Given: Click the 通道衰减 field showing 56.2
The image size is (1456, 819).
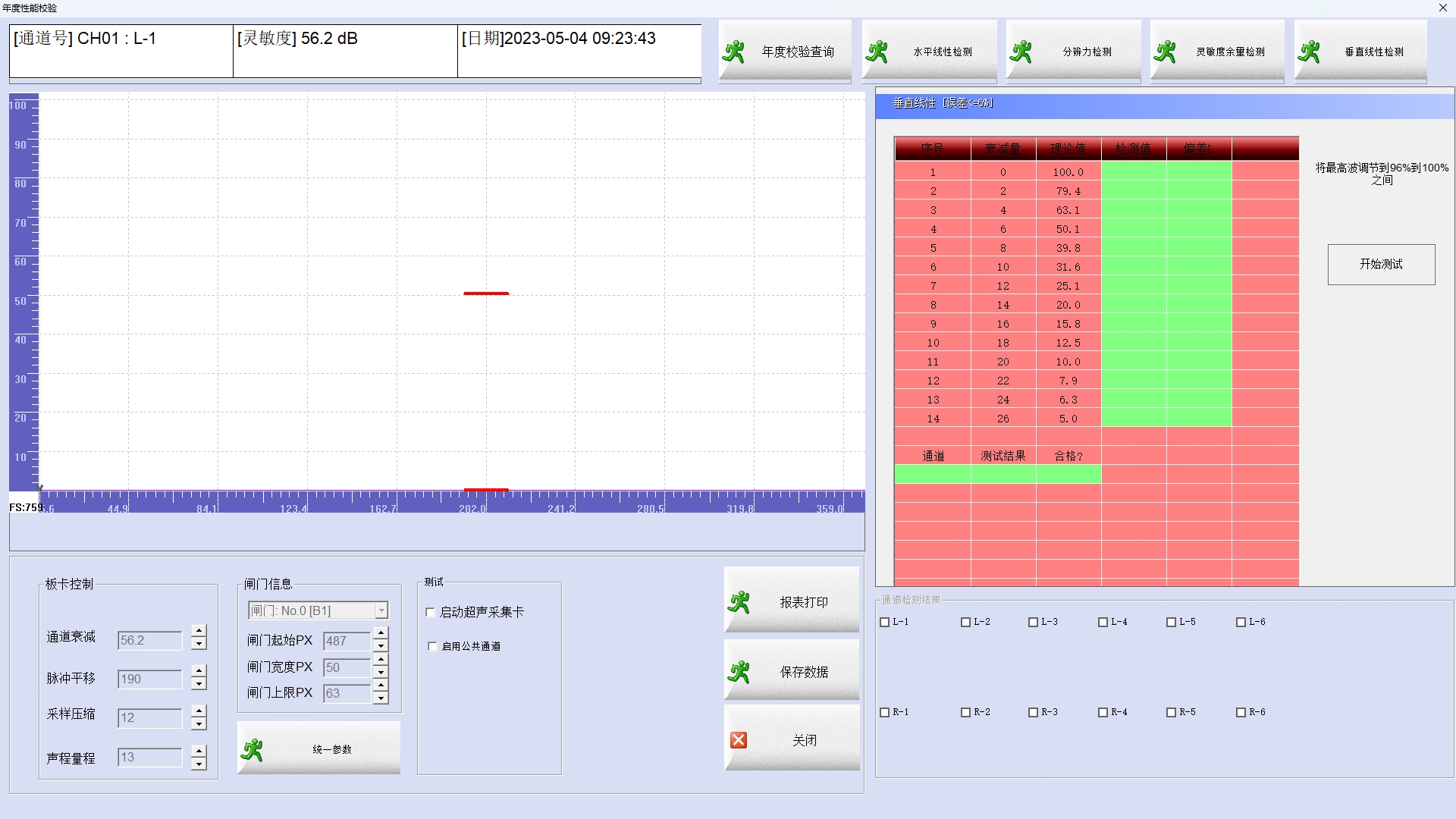Looking at the screenshot, I should tap(149, 640).
